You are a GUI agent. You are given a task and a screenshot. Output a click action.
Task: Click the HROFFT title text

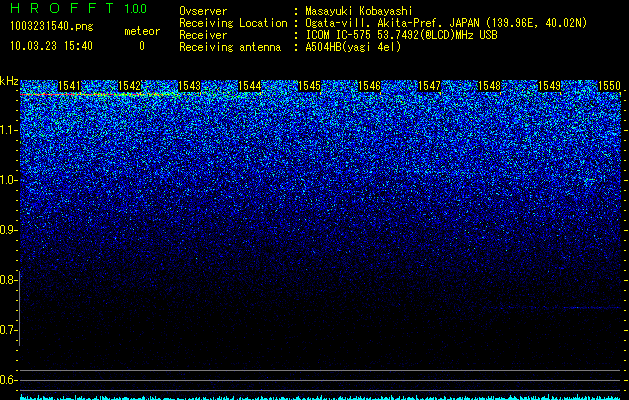[x=62, y=8]
